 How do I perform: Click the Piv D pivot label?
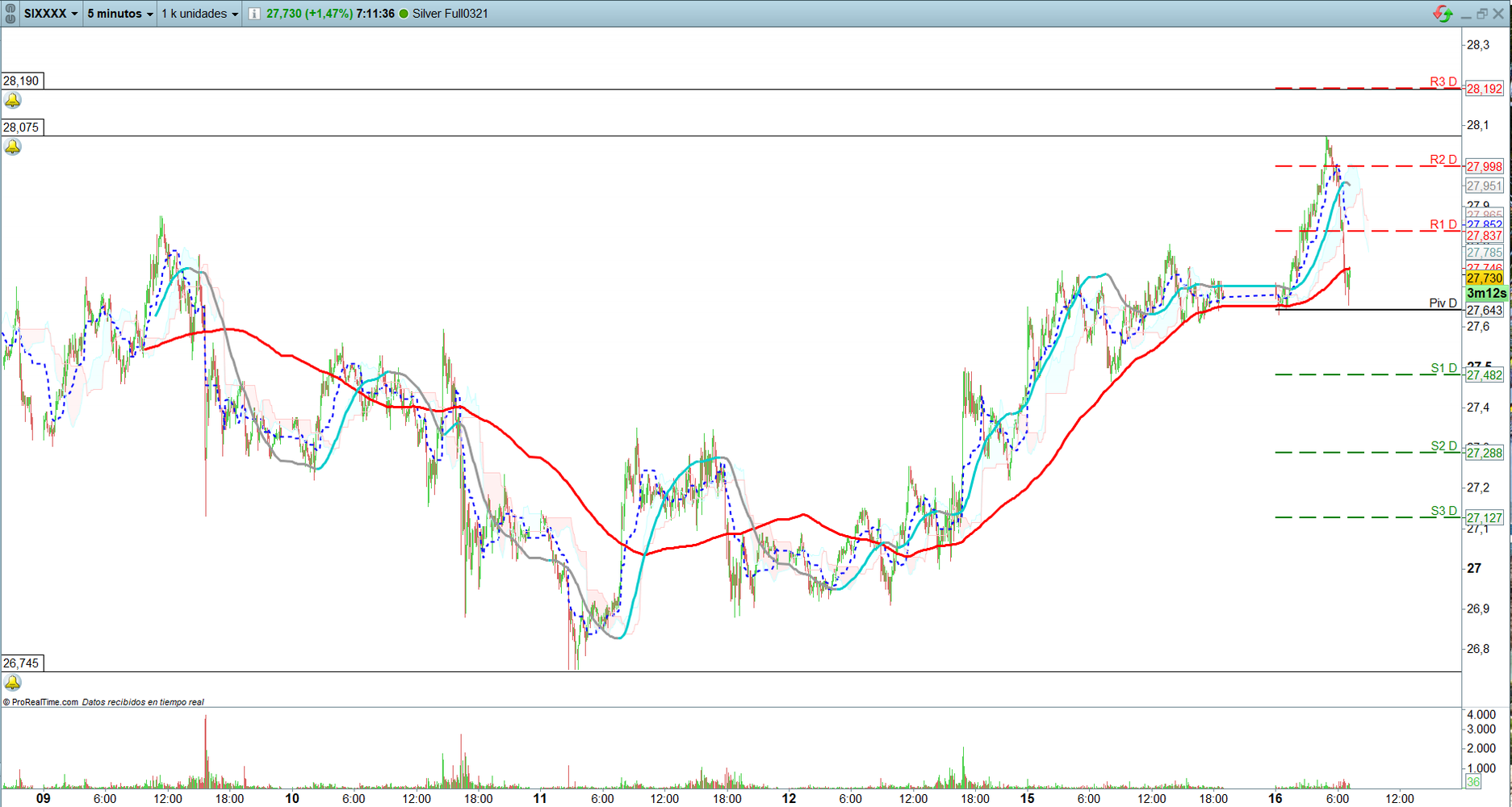pos(1443,303)
